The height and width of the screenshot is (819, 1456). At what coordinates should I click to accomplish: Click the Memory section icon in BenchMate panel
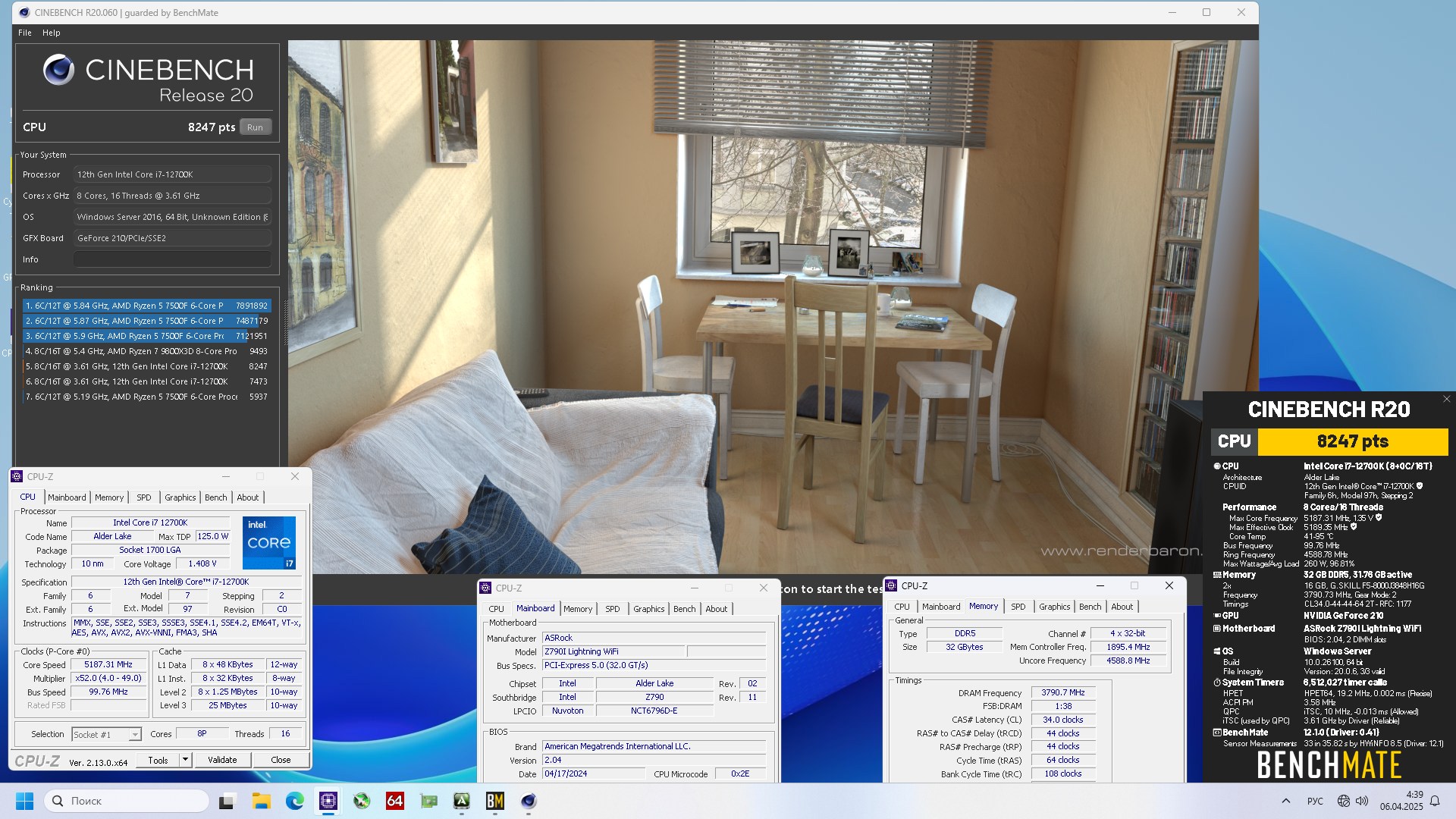tap(1218, 575)
